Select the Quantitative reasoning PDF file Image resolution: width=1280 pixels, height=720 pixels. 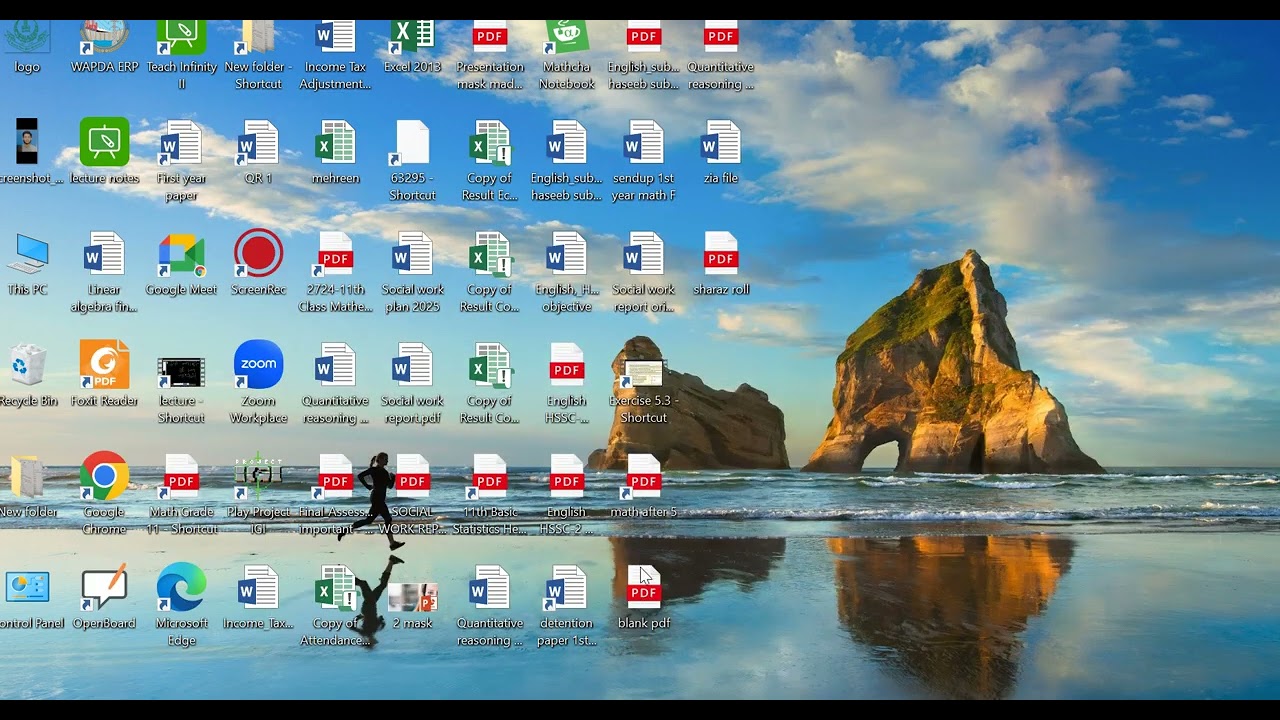tap(721, 55)
